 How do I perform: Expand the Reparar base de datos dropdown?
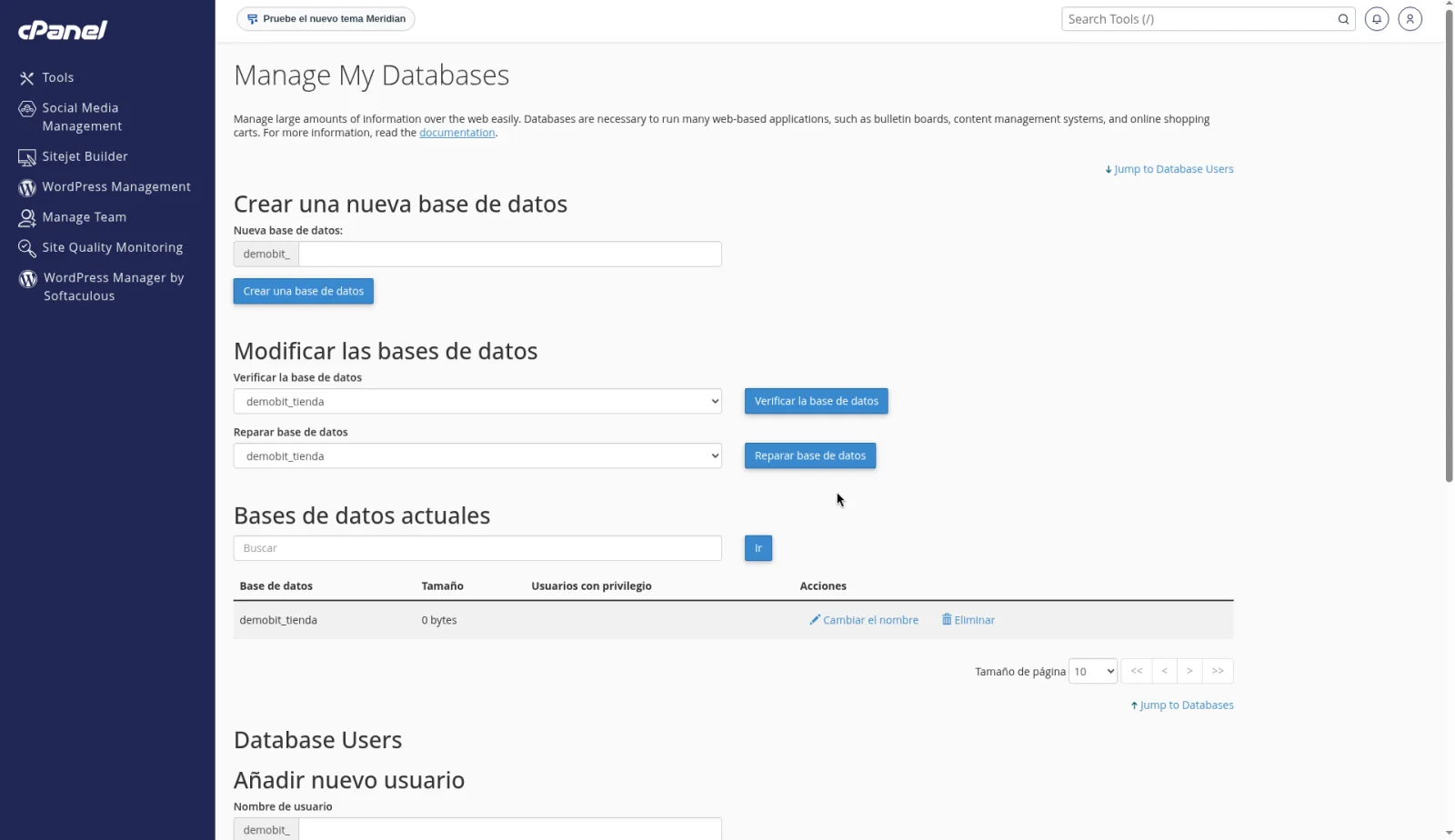pos(477,455)
